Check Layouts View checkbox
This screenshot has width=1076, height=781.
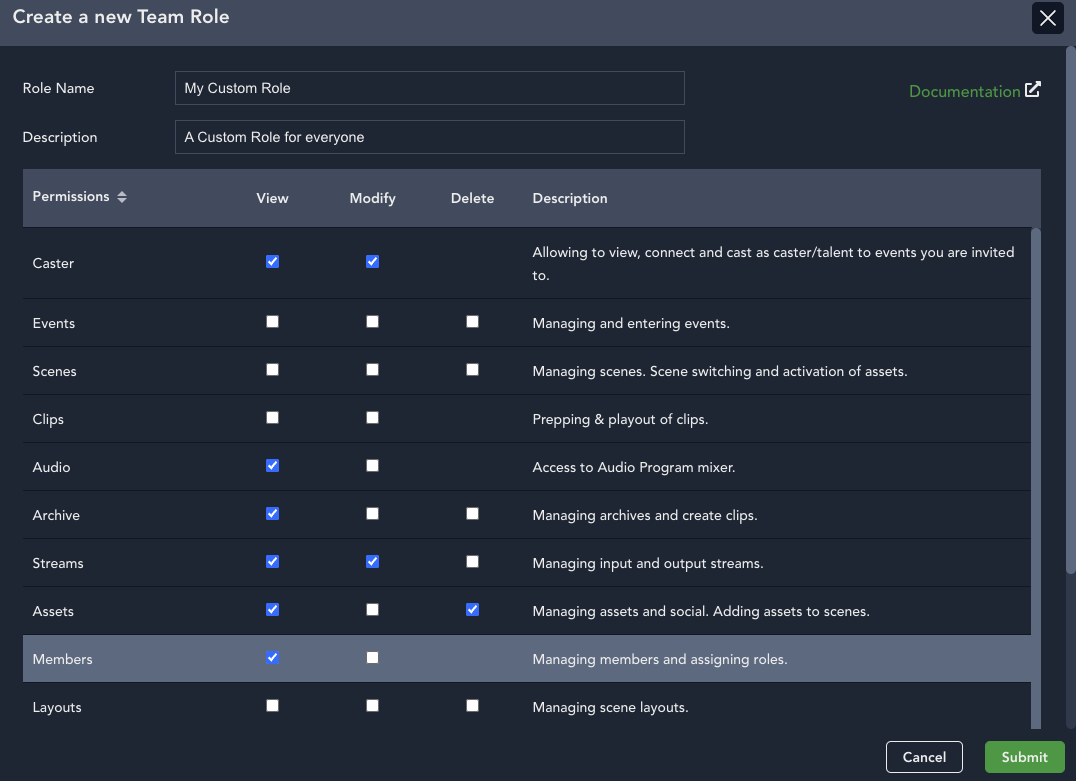click(x=272, y=706)
